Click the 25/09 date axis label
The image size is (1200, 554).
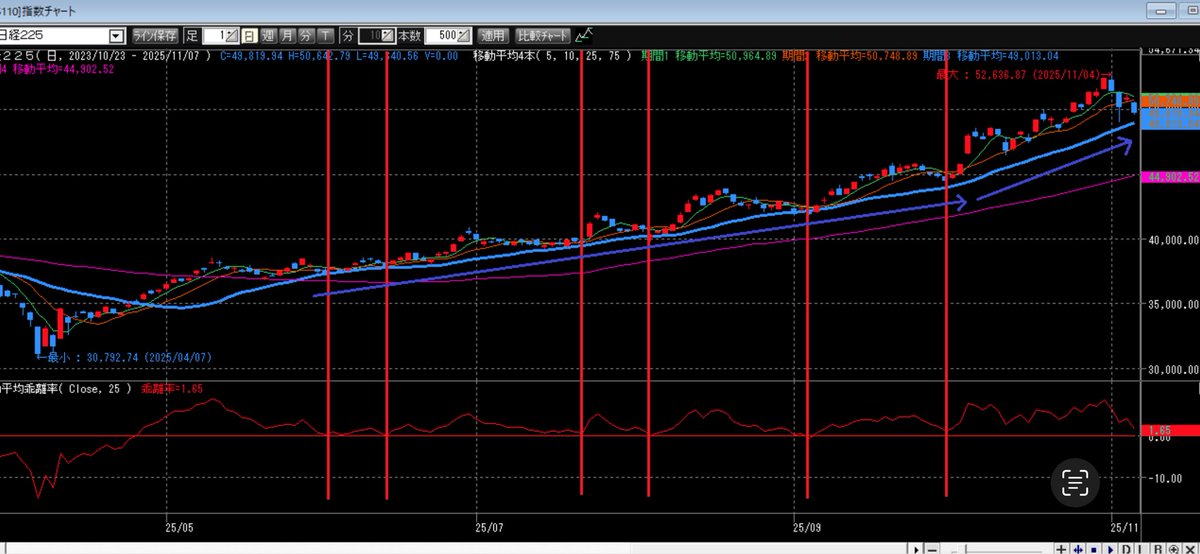(x=808, y=525)
